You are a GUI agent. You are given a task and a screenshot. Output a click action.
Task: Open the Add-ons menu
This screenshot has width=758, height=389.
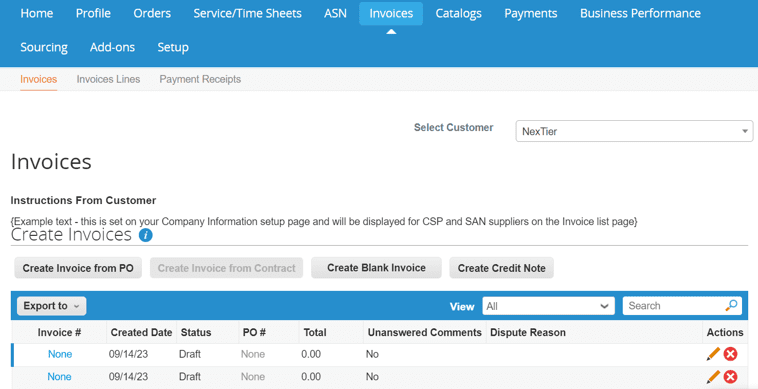point(112,47)
